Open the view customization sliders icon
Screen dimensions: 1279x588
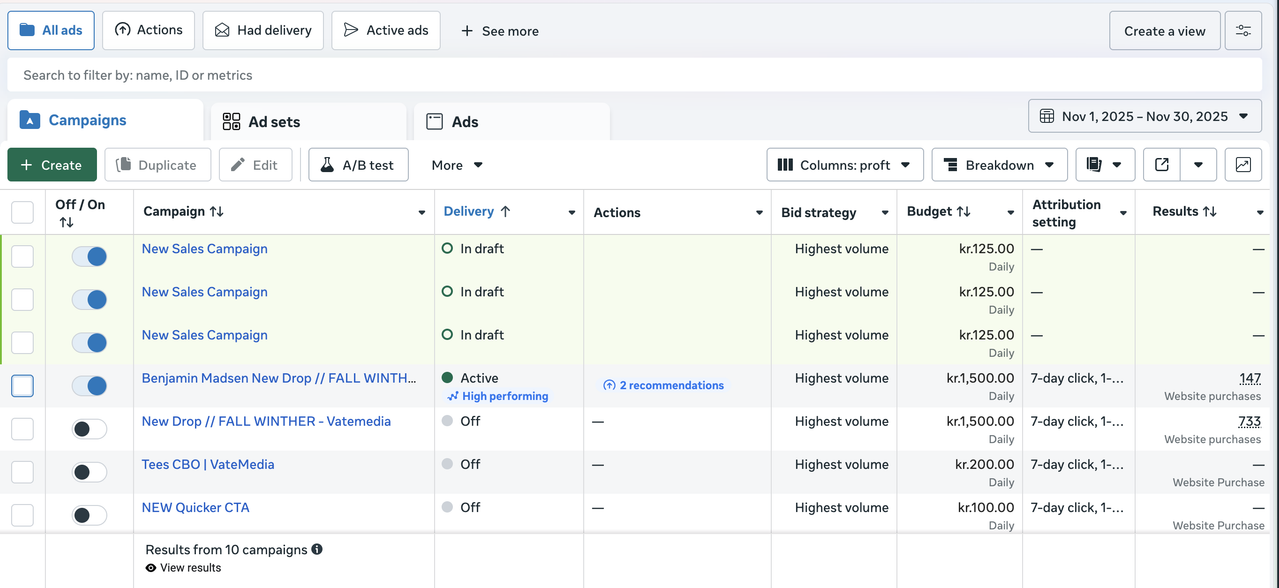click(1243, 31)
